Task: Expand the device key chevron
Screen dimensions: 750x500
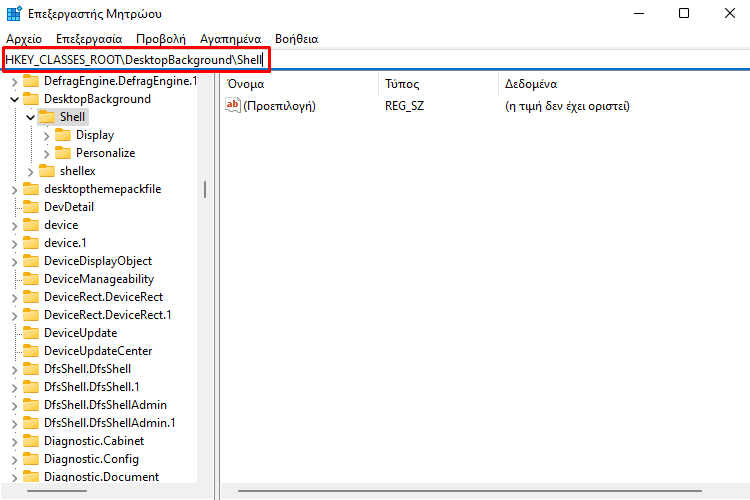Action: [14, 226]
